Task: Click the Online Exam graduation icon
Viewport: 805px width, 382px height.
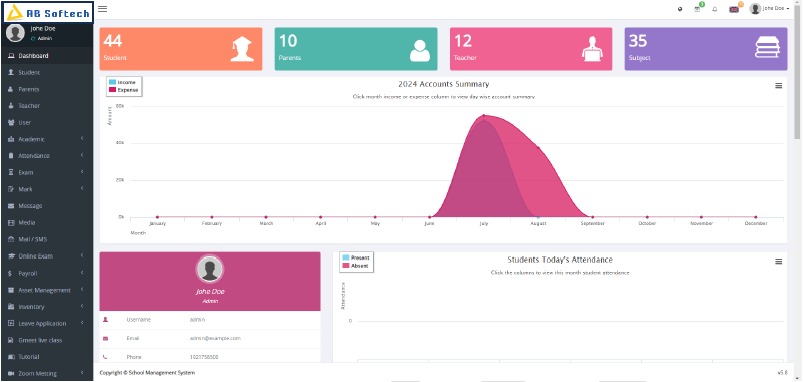Action: (x=11, y=256)
